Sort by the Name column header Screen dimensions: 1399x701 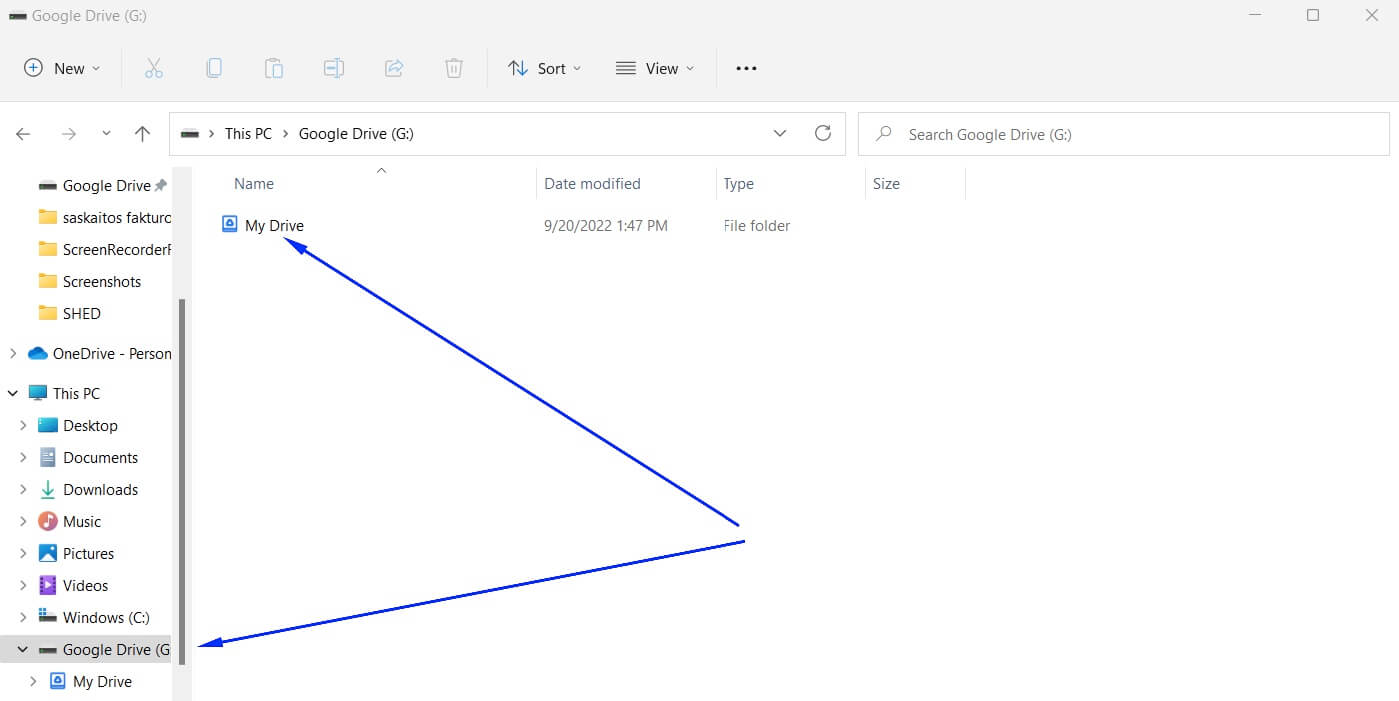(x=254, y=184)
